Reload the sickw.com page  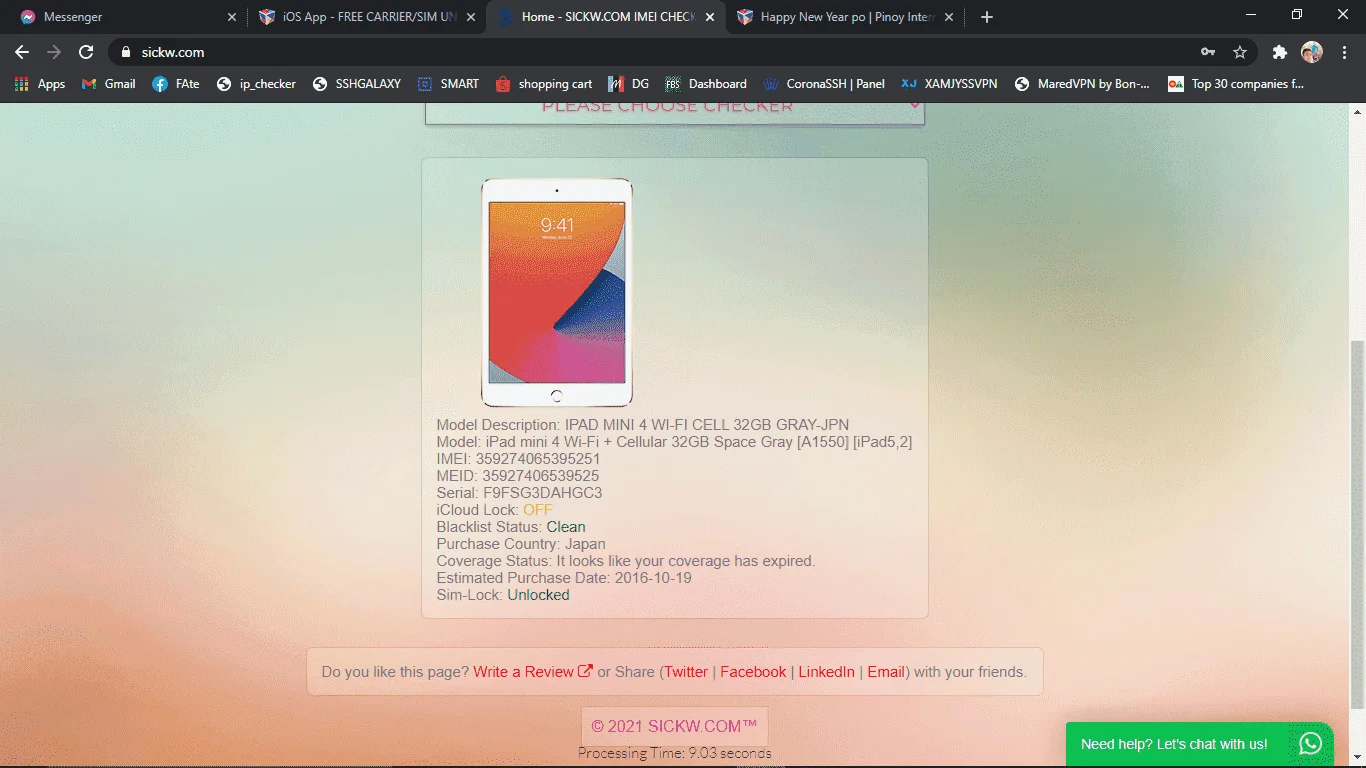pos(86,52)
